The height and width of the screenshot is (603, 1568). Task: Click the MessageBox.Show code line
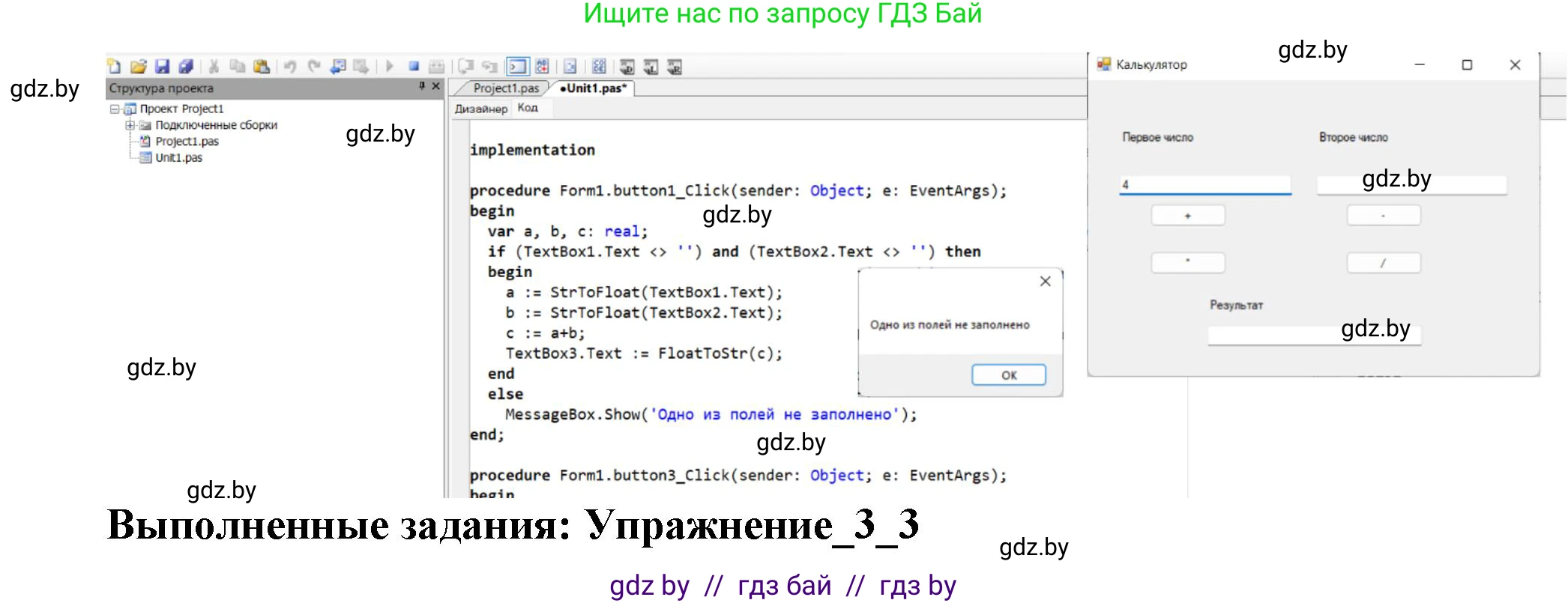711,414
